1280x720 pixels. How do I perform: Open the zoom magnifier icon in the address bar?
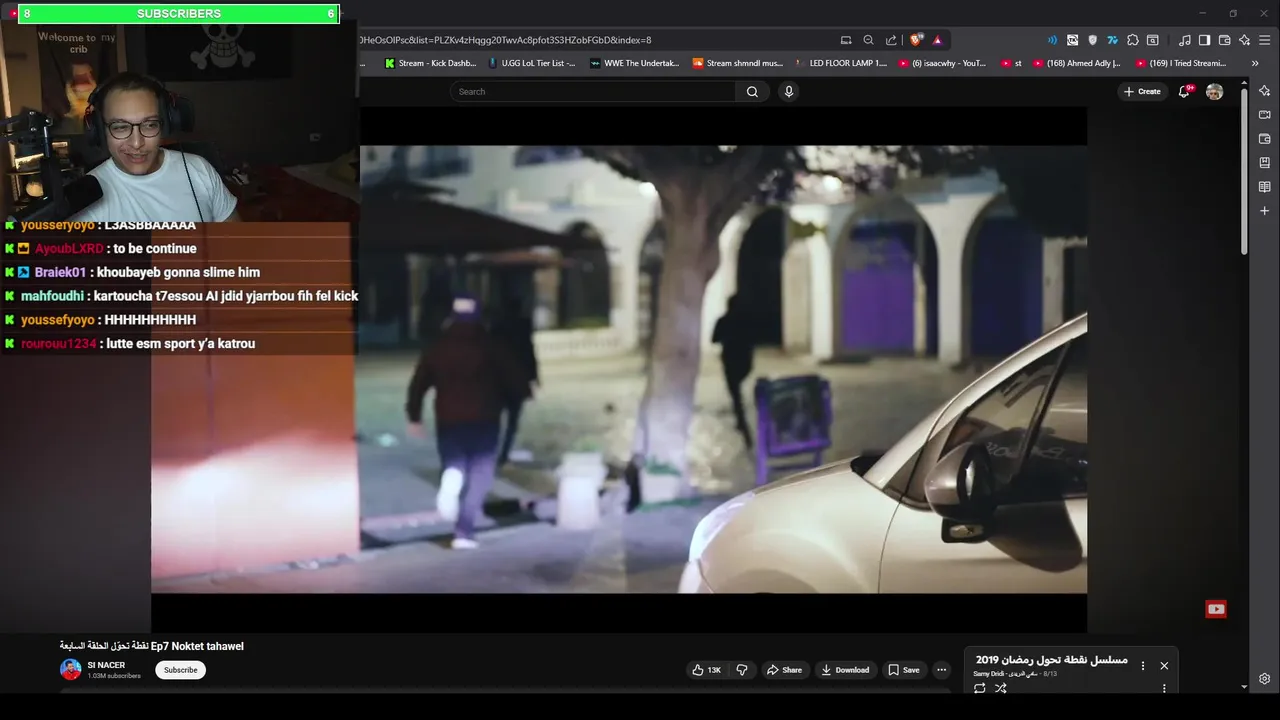coord(868,40)
